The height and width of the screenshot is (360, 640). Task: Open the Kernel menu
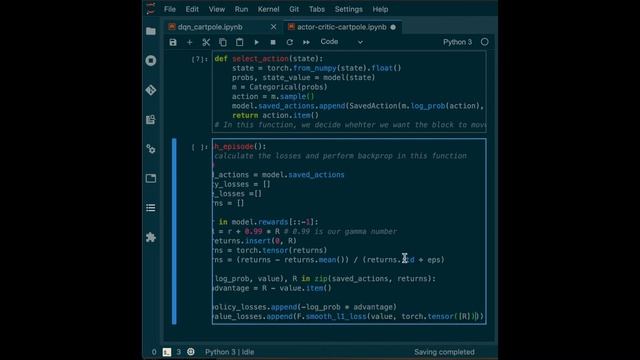click(x=268, y=9)
